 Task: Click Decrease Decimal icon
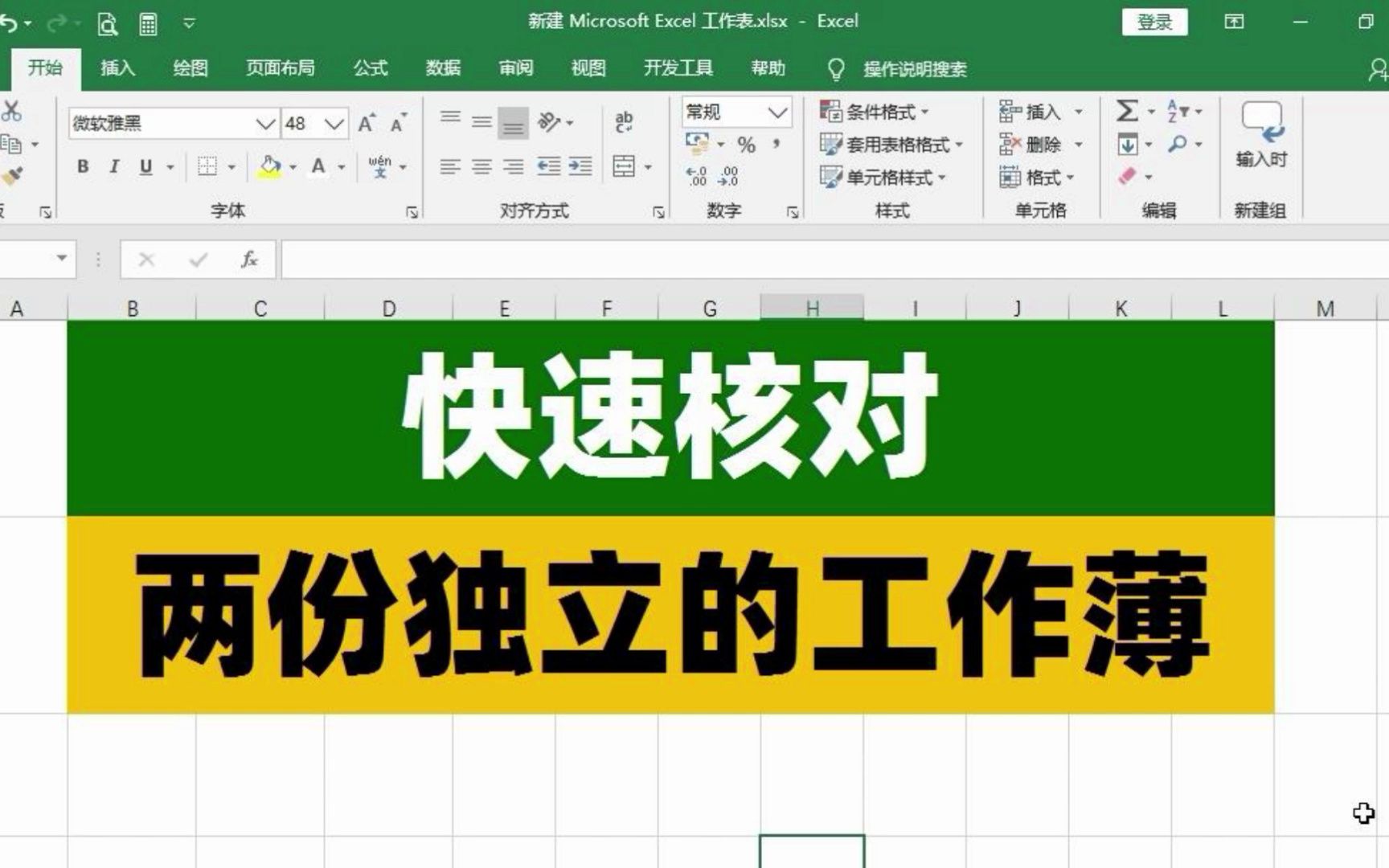(x=728, y=176)
